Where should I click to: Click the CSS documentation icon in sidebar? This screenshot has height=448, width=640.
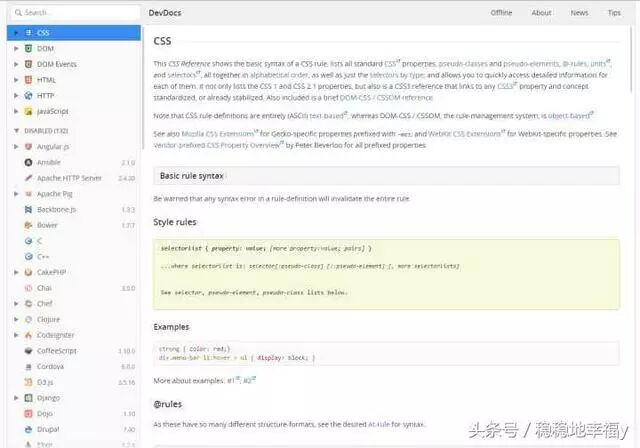coord(28,33)
